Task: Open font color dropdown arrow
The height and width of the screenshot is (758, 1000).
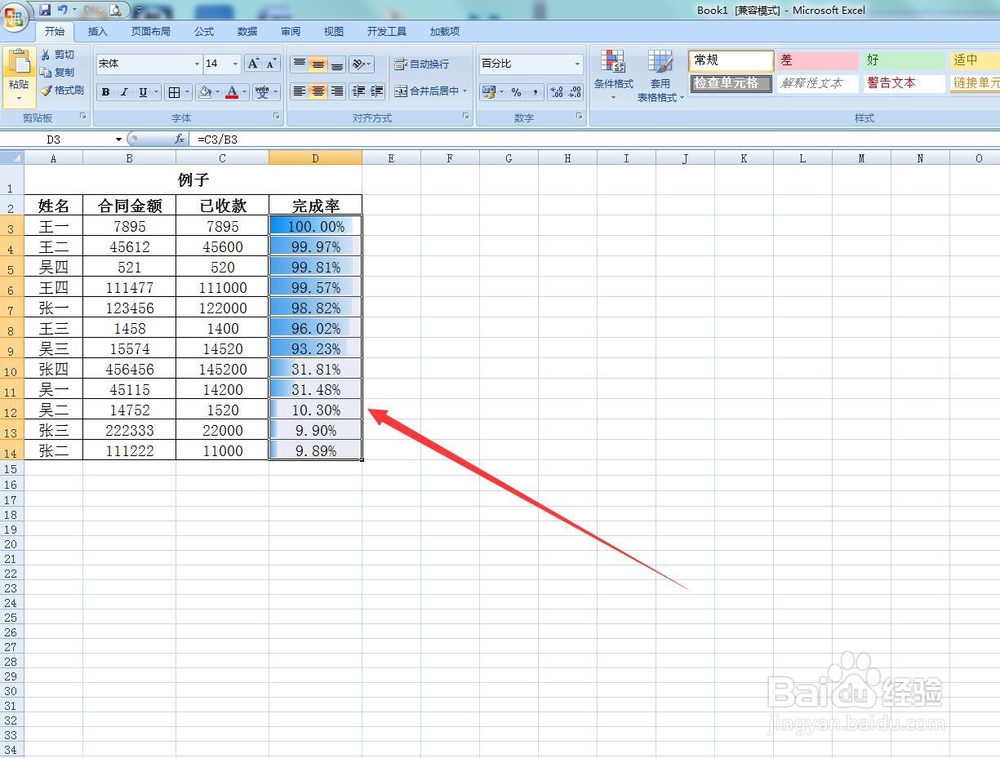Action: coord(244,92)
